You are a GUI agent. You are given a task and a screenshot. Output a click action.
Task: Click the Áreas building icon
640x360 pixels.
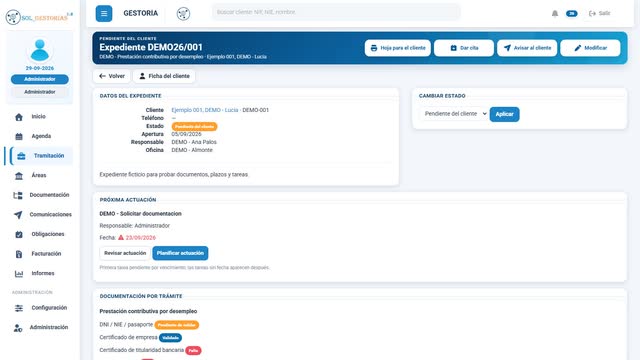tap(19, 176)
